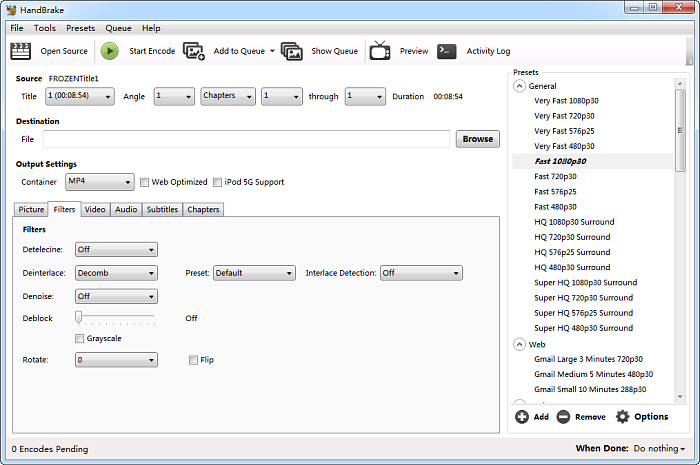Select the HQ 1080p30 Surround preset

click(574, 222)
